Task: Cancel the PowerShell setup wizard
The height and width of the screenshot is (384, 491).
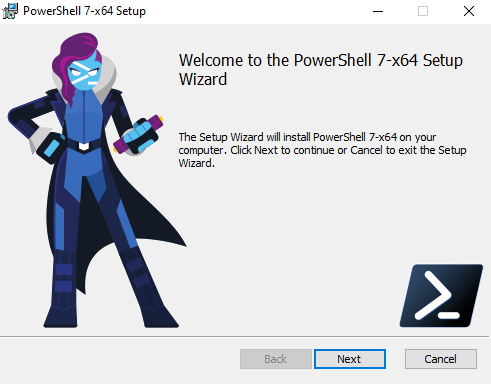Action: tap(441, 359)
